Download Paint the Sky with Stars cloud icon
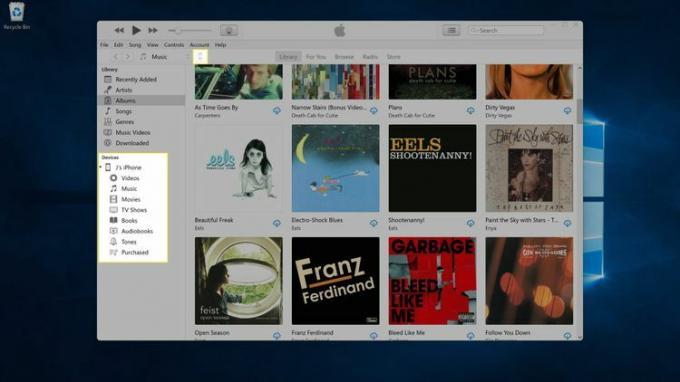This screenshot has height=382, width=680. [x=567, y=223]
